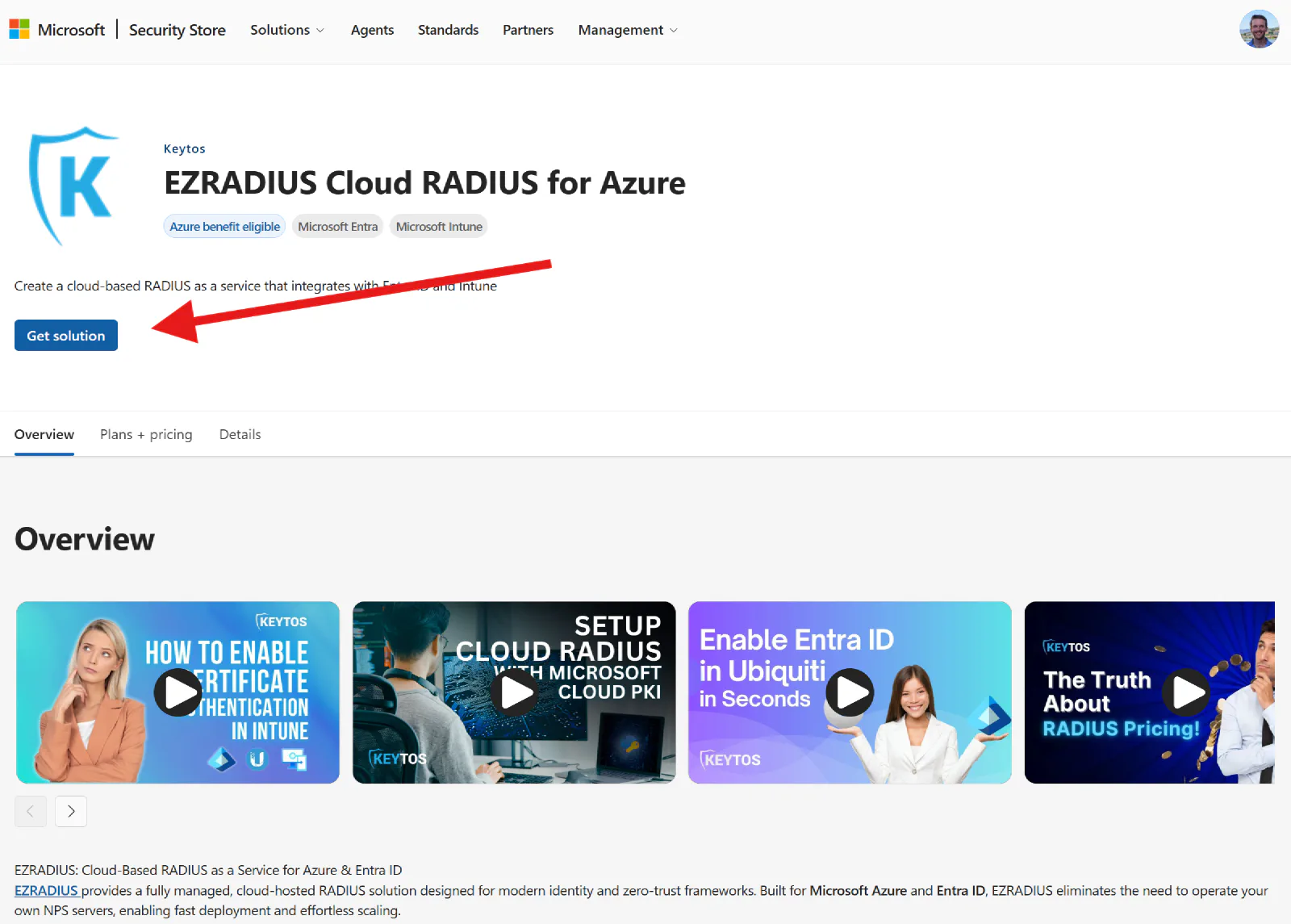
Task: Play the Enable Entra ID in Ubiquiti video
Action: pos(850,692)
